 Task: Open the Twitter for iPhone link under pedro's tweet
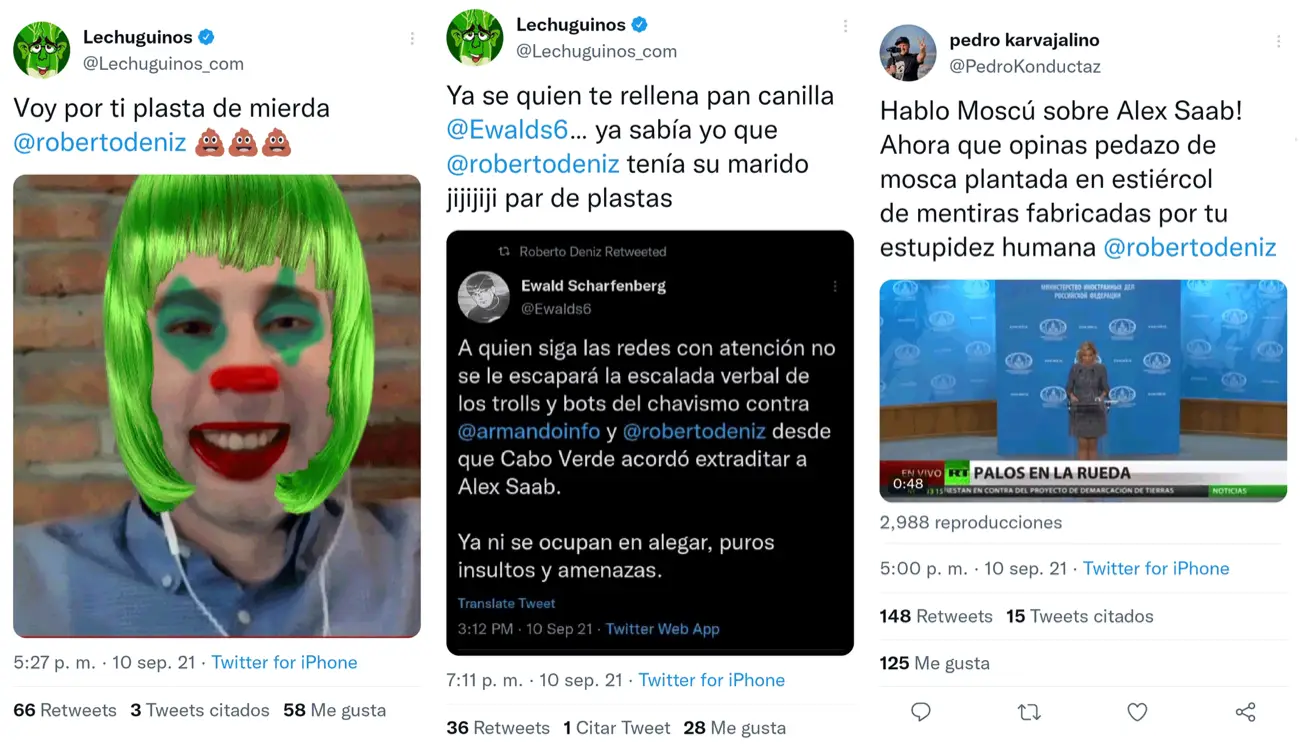coord(1156,568)
